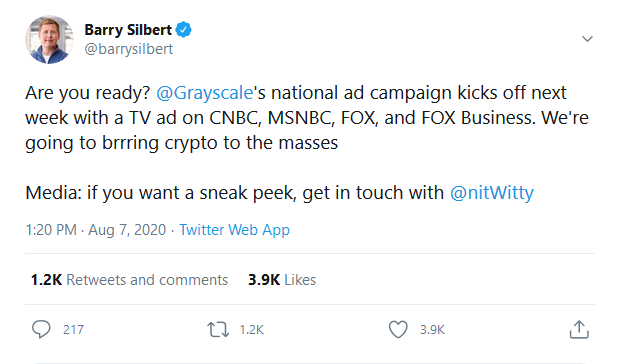Open the @barrysilbert handle
Screen dimensions: 628x364
129,49
